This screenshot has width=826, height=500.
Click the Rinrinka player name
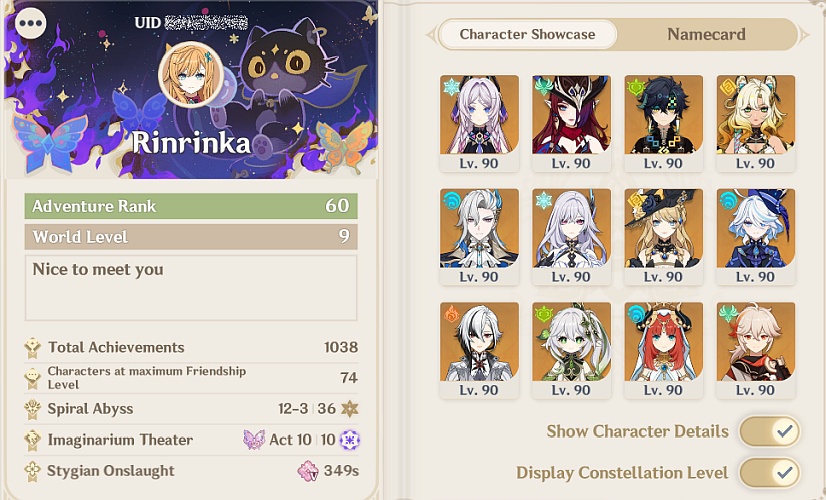point(191,143)
